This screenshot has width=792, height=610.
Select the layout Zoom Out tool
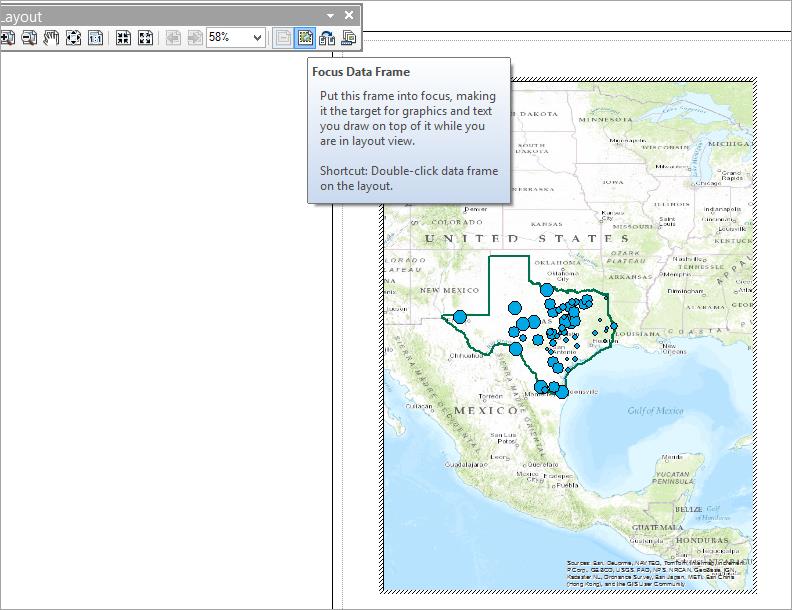(x=29, y=38)
